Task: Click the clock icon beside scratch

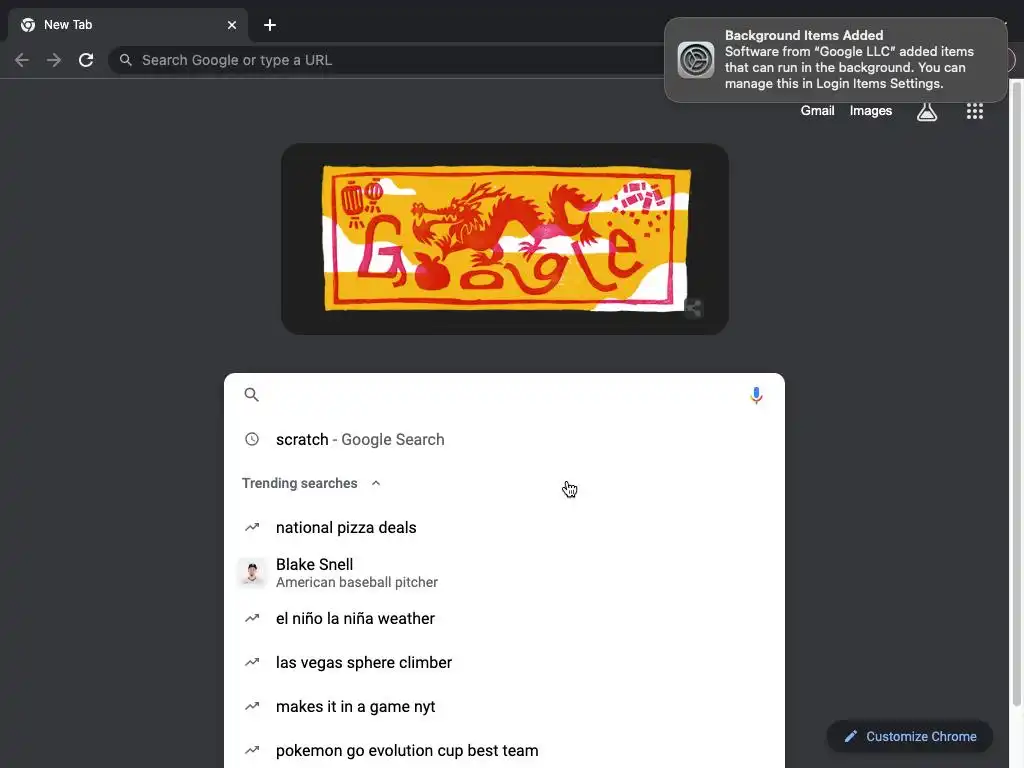Action: (251, 440)
